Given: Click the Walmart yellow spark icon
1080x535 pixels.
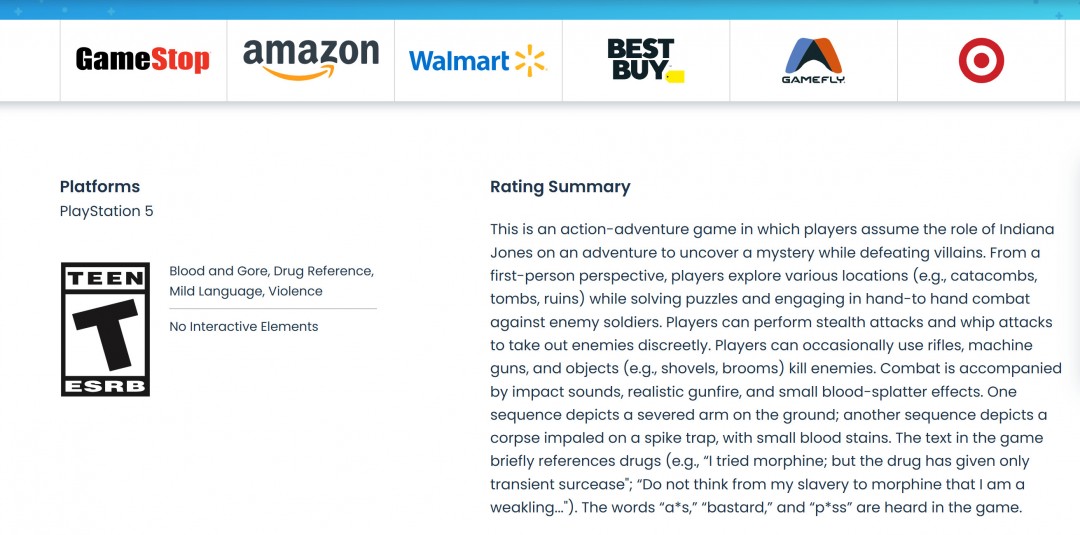Looking at the screenshot, I should click(531, 60).
